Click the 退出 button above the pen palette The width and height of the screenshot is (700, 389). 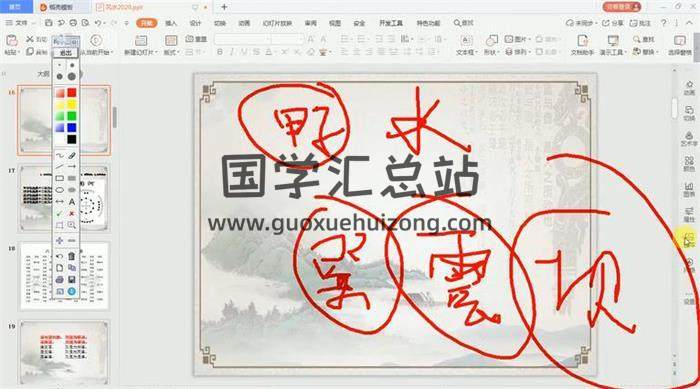tap(66, 53)
